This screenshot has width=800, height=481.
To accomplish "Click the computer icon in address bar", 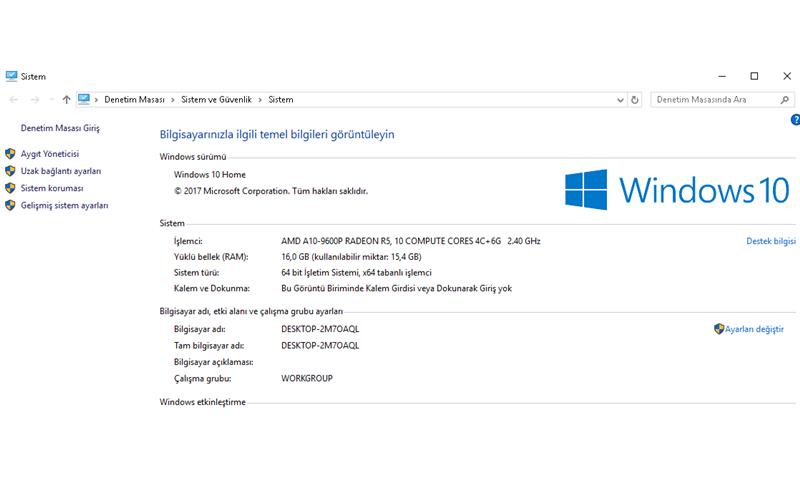I will click(85, 100).
